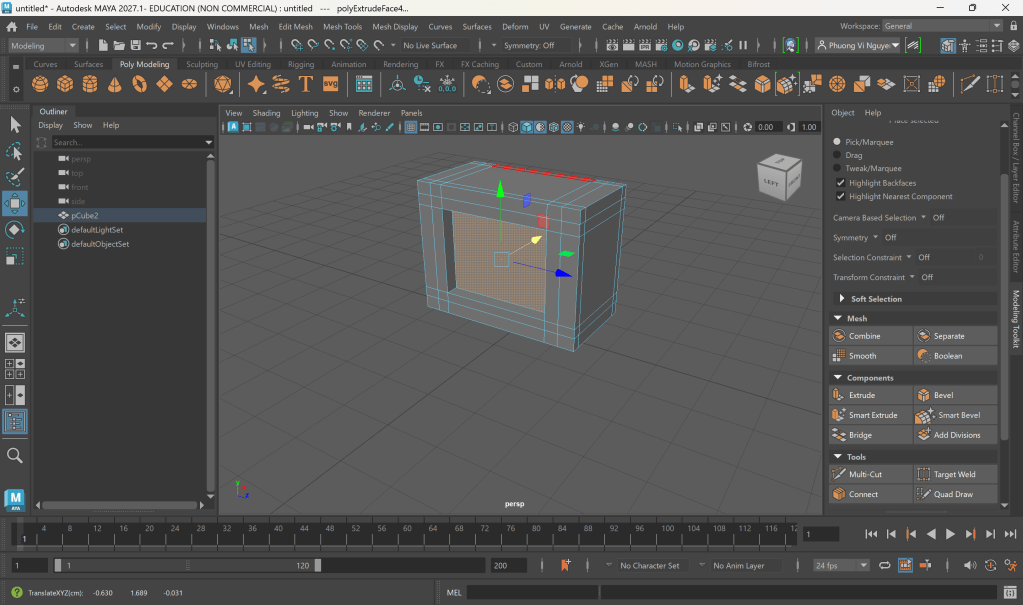Click the polygon Type (T) shelf icon
The image size is (1023, 605).
coord(305,84)
